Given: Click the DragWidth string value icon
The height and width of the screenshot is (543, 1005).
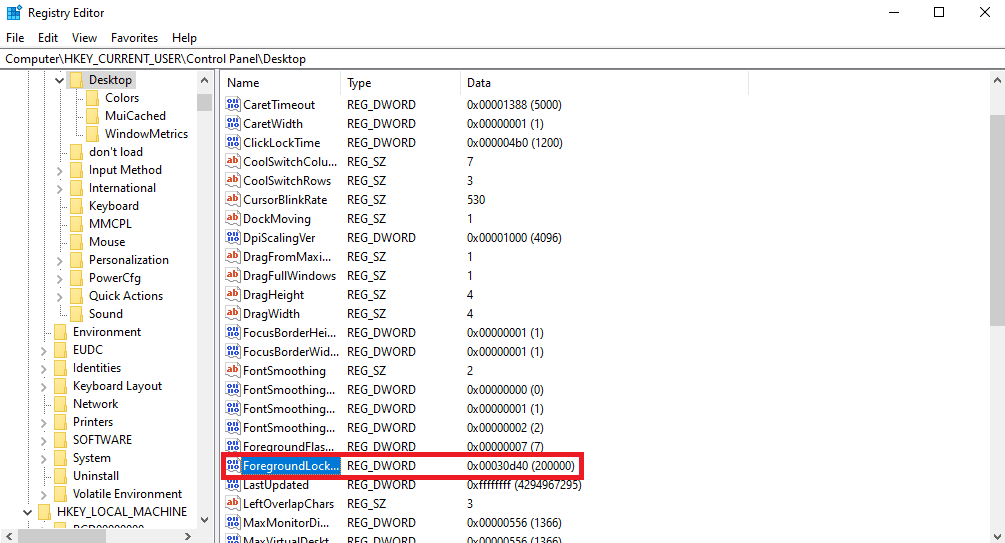Looking at the screenshot, I should 233,313.
